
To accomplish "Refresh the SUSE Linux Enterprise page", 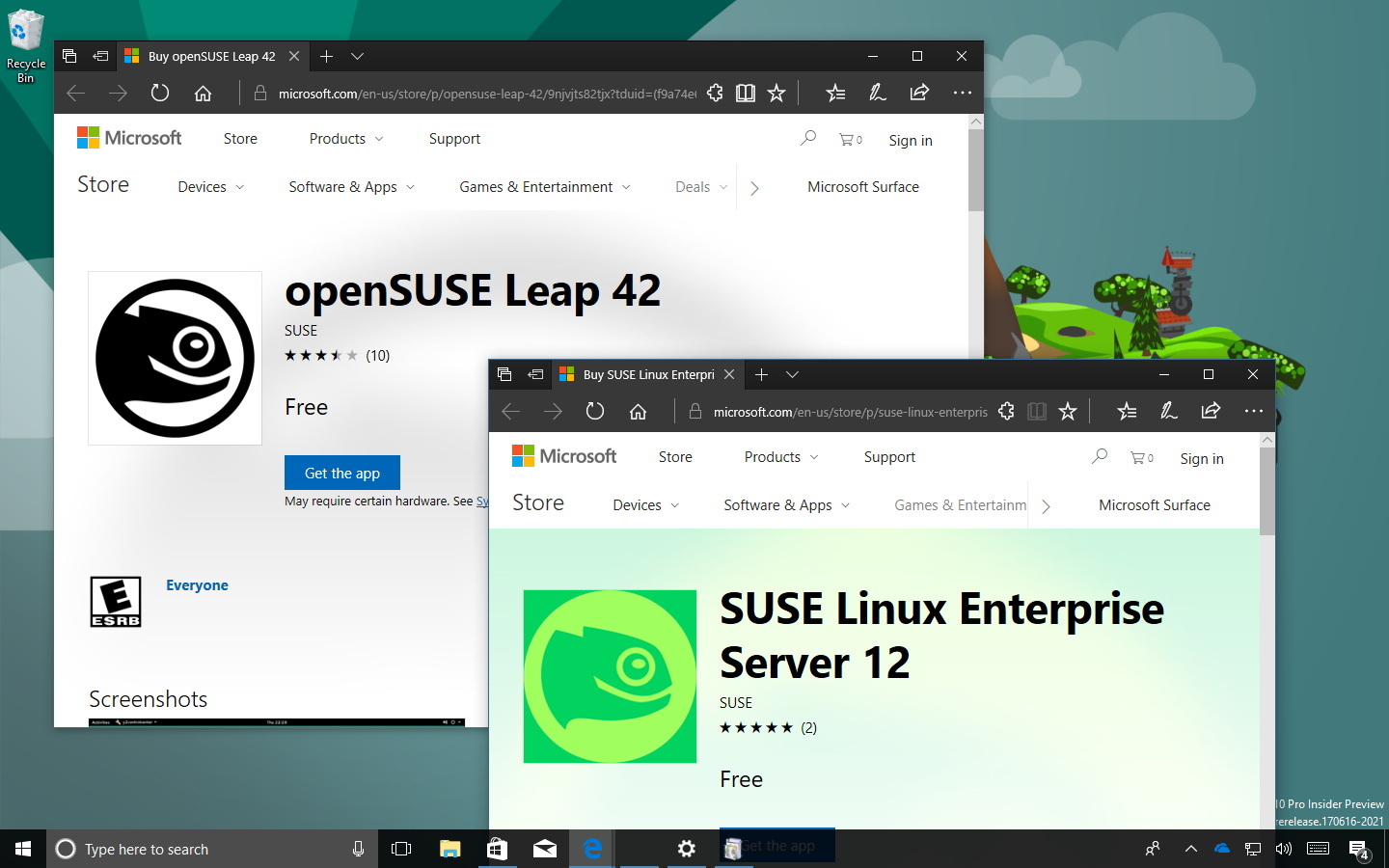I will click(595, 411).
